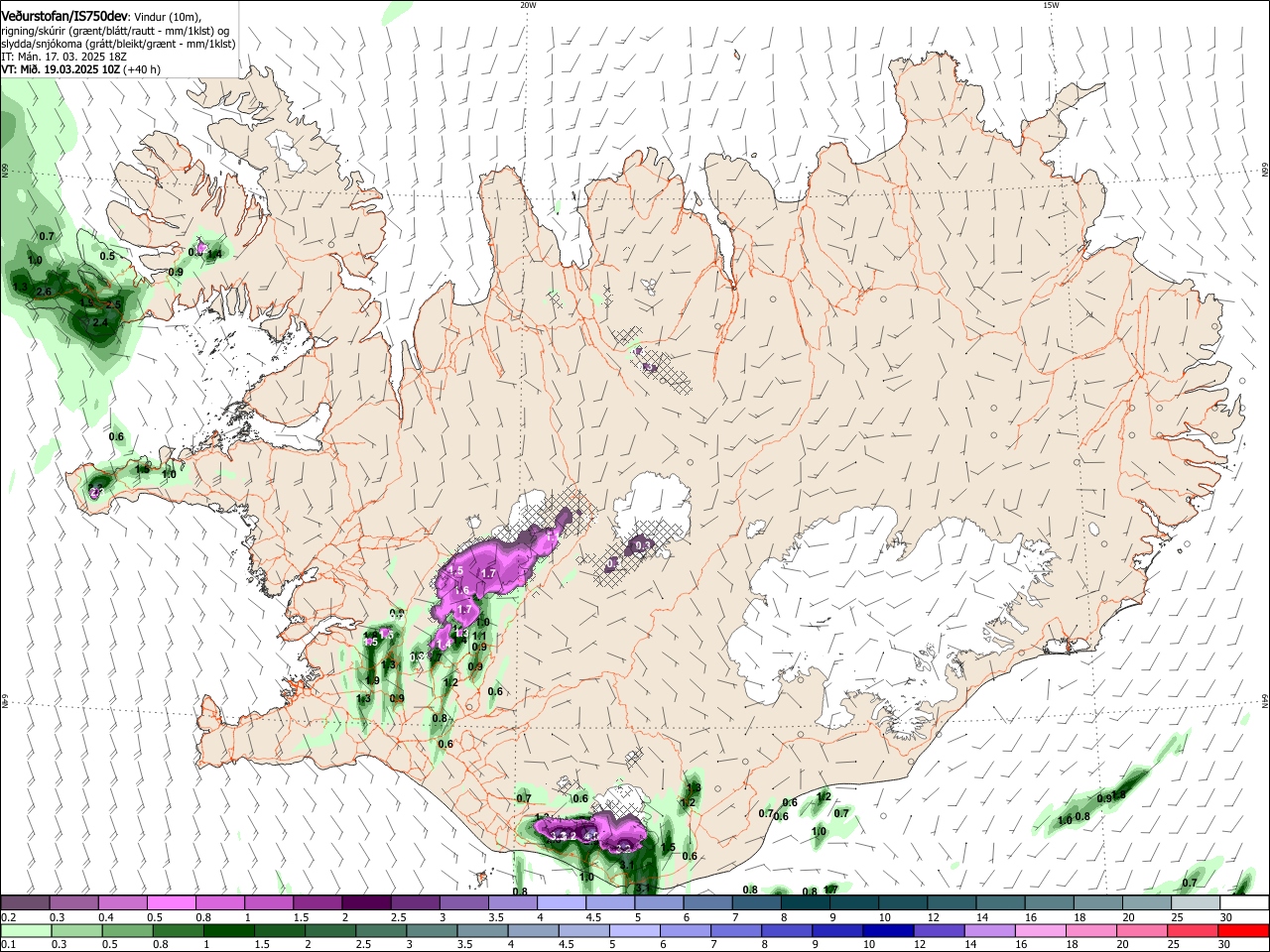Click the rigning/skúrir legend description line

coord(115,30)
